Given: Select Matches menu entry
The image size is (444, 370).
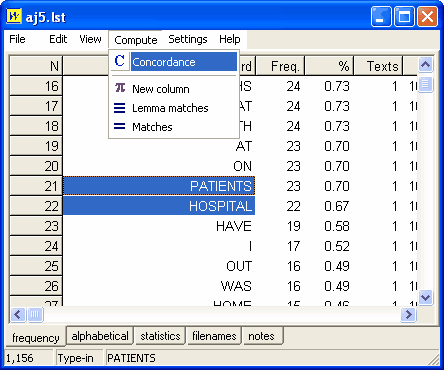Looking at the screenshot, I should 174,127.
